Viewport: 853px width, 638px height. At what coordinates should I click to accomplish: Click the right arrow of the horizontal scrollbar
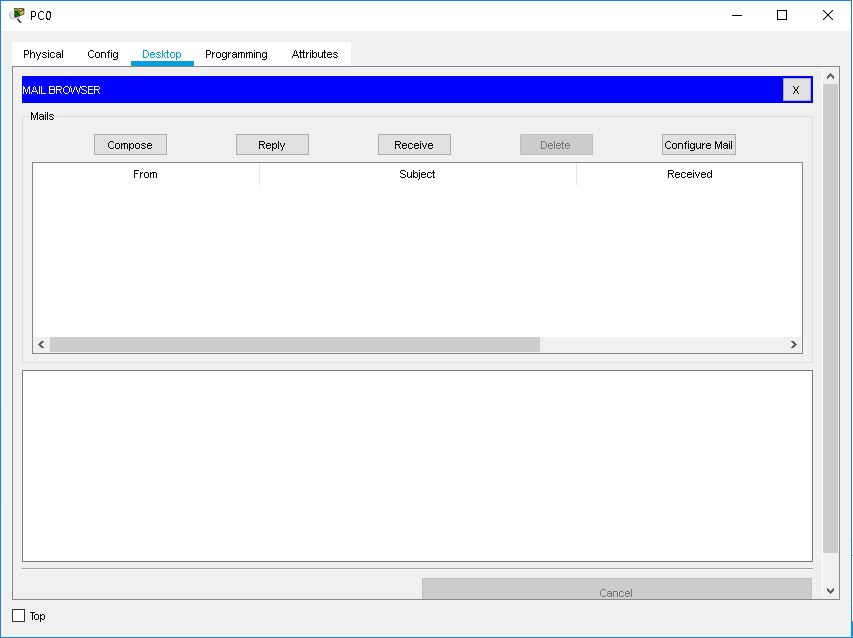pos(795,344)
